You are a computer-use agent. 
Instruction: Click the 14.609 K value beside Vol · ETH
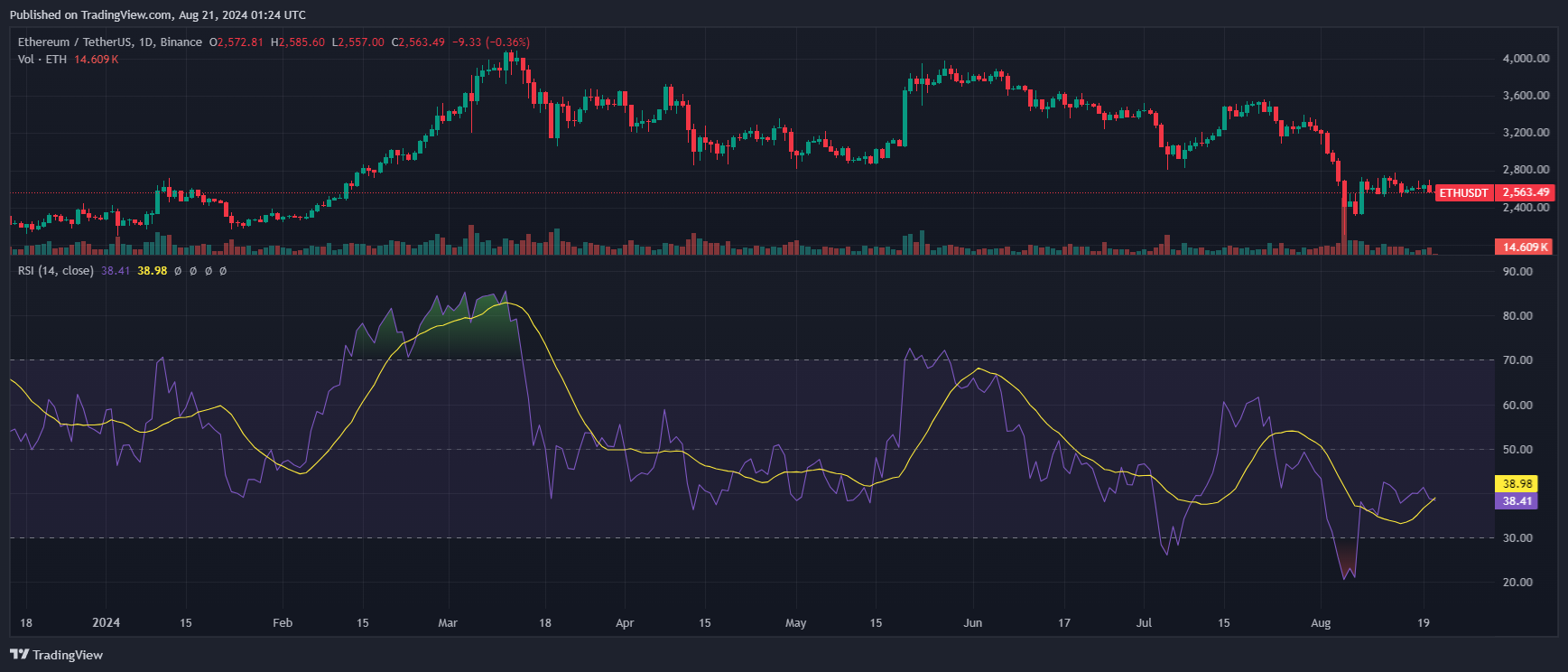click(97, 60)
